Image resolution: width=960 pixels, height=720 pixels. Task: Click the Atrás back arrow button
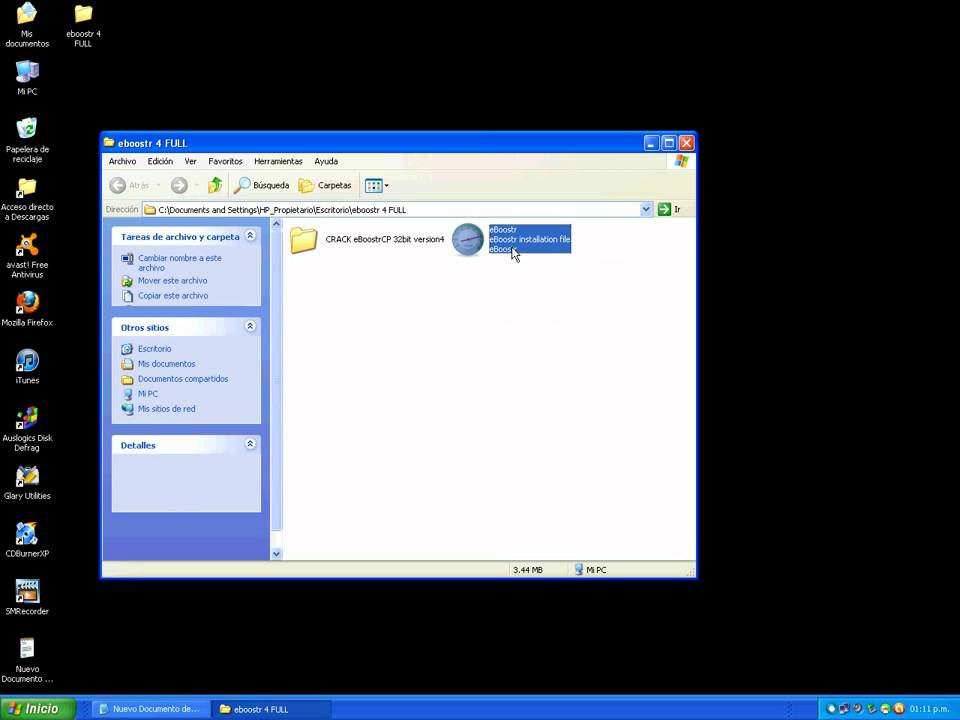(129, 185)
